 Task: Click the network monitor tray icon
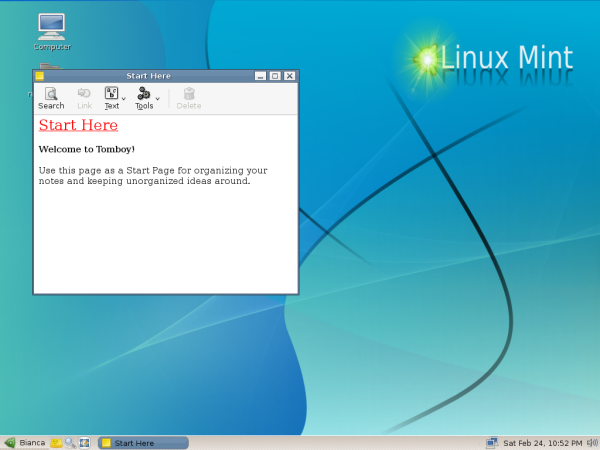pyautogui.click(x=492, y=442)
